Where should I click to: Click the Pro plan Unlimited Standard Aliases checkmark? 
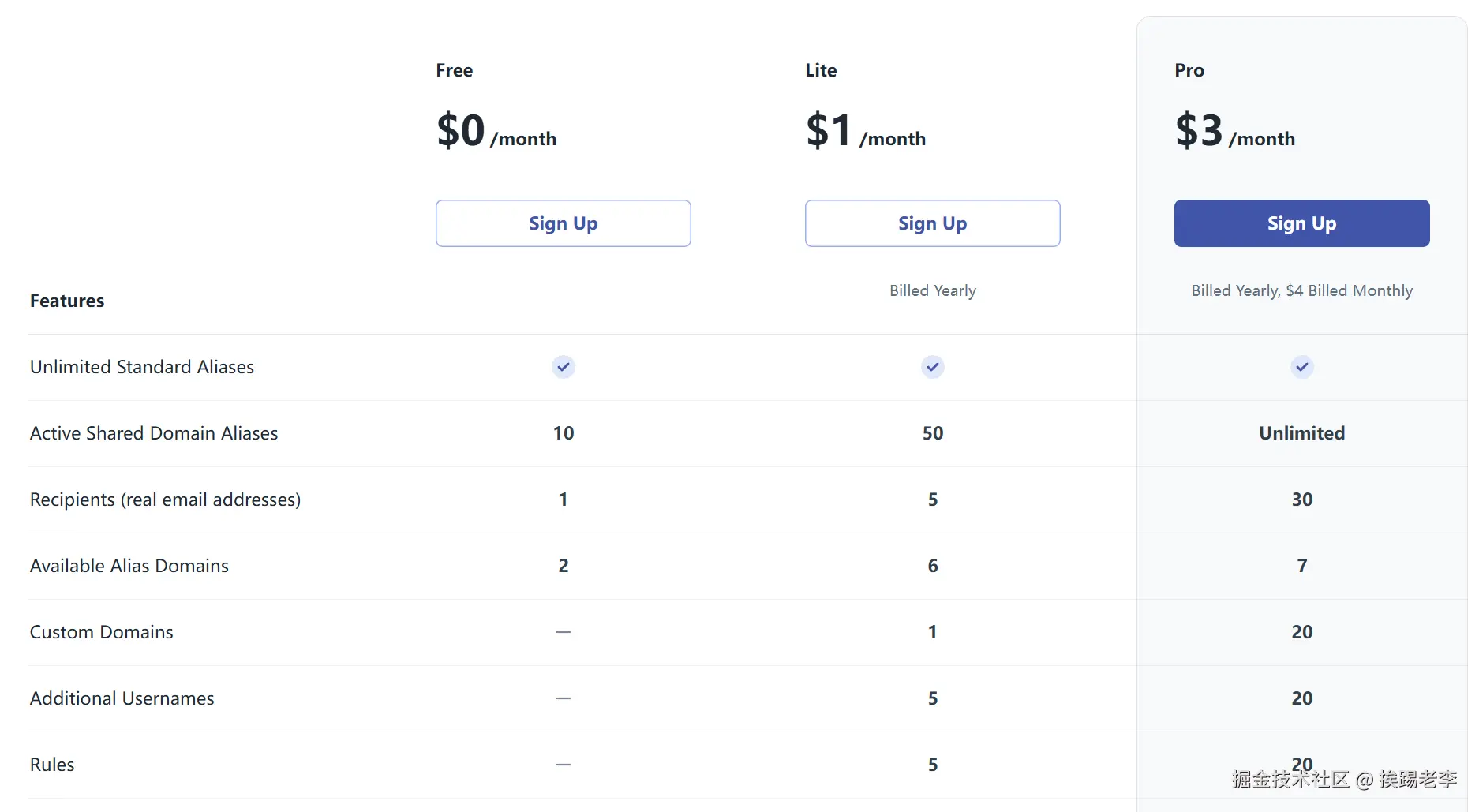pos(1301,367)
